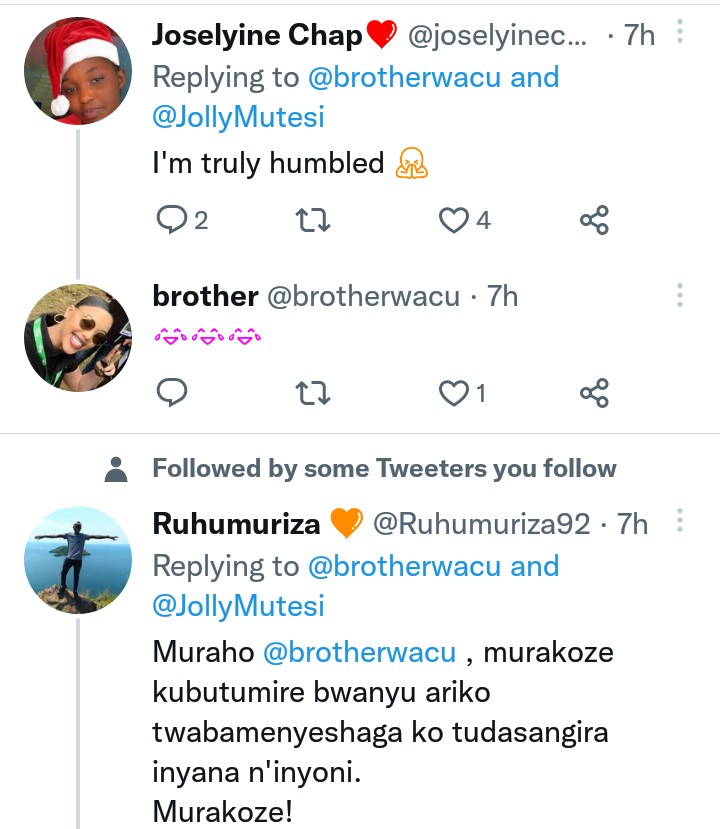Retweet Joselyine Chap's humbled tweet

pyautogui.click(x=314, y=219)
